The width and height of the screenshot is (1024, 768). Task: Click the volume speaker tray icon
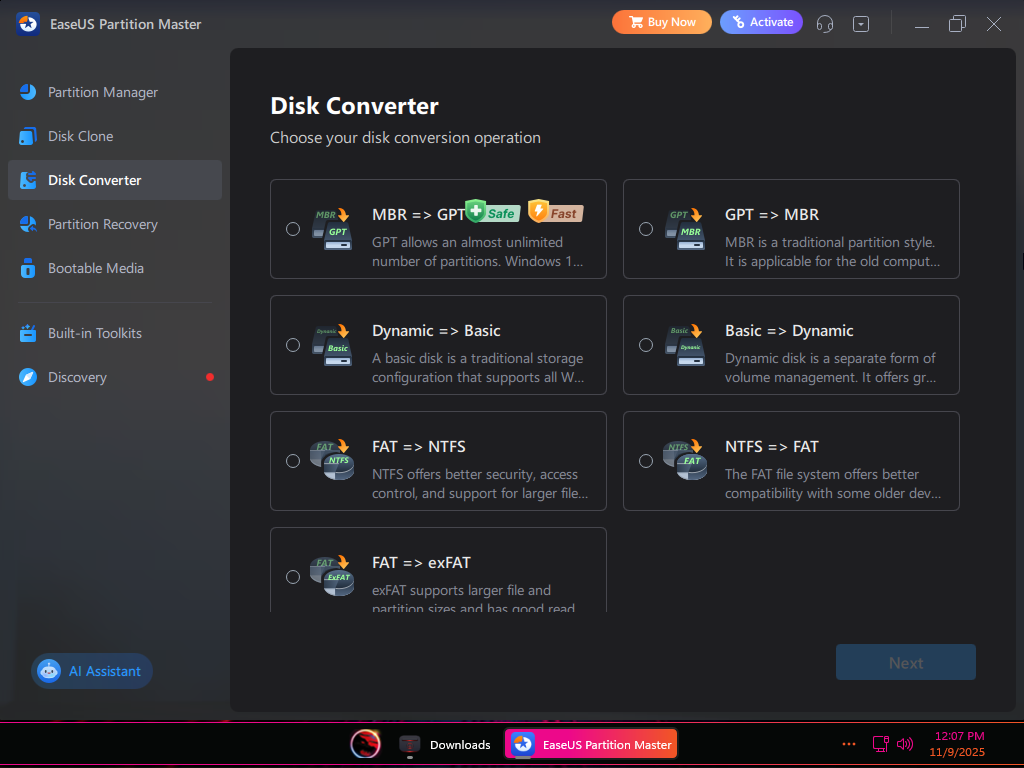point(905,744)
